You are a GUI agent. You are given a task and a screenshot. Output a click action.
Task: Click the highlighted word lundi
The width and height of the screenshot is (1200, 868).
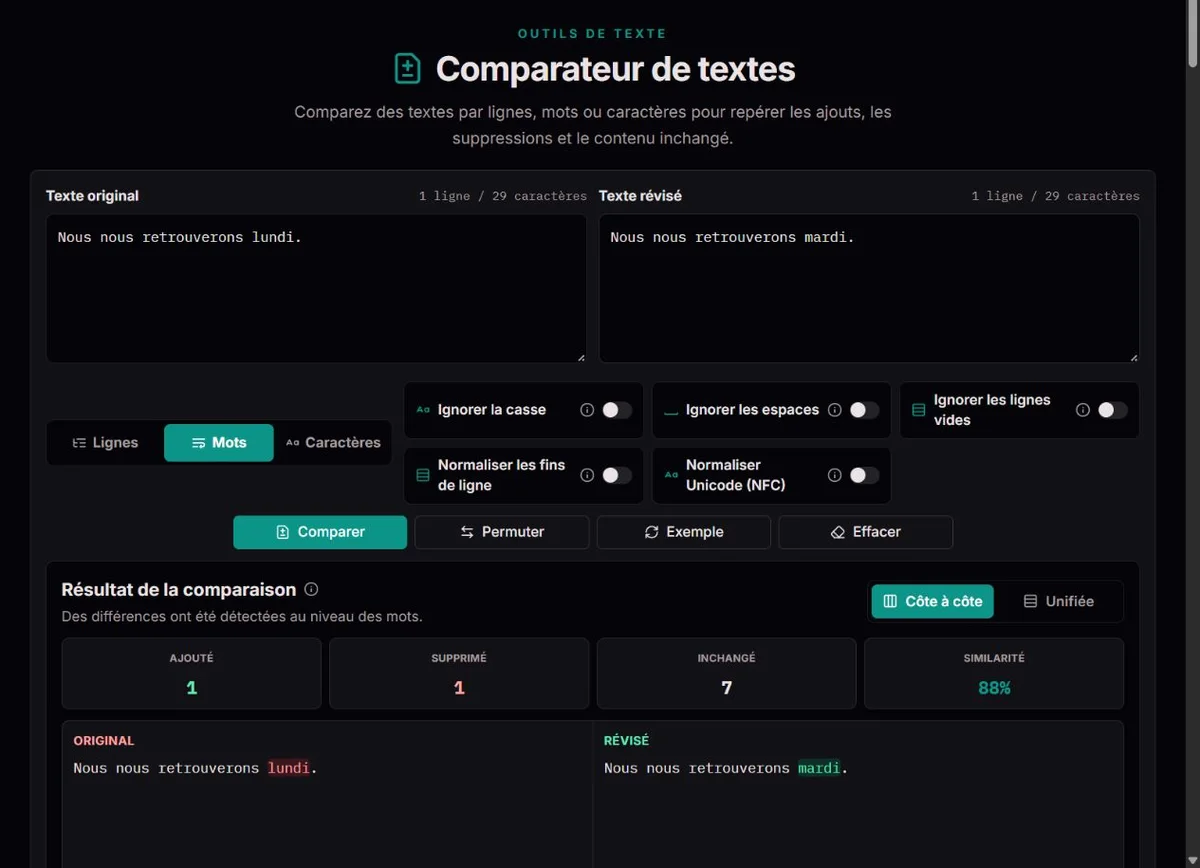click(x=289, y=768)
